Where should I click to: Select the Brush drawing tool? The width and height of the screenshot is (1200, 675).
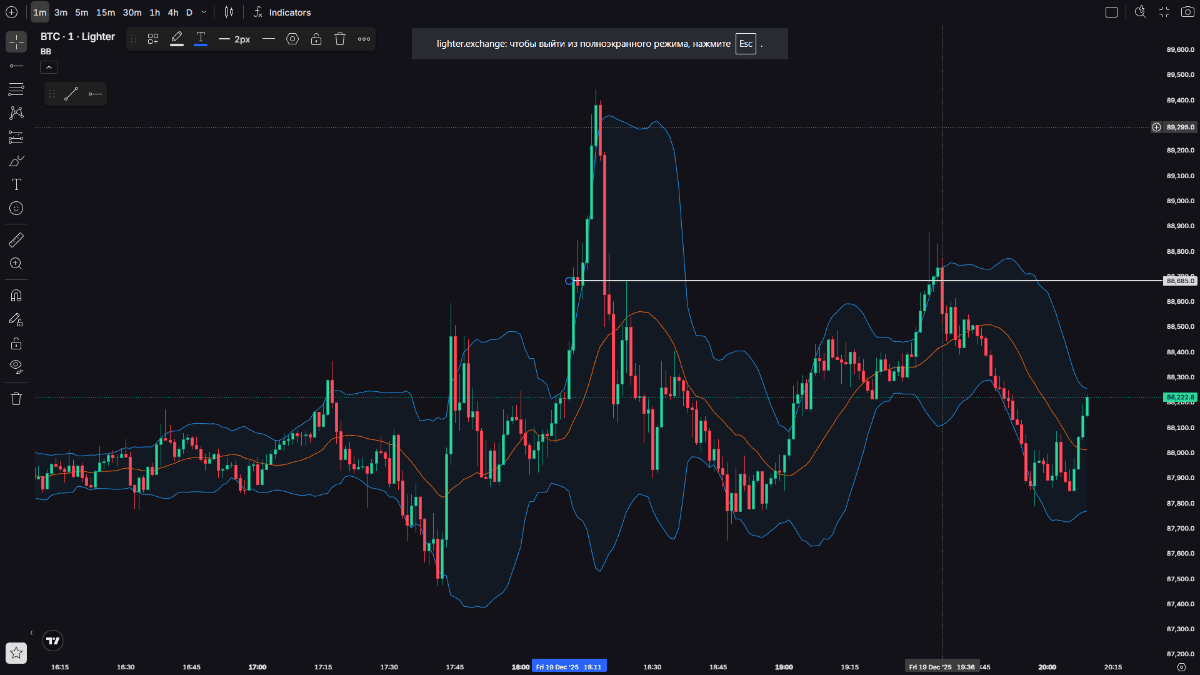(x=16, y=161)
